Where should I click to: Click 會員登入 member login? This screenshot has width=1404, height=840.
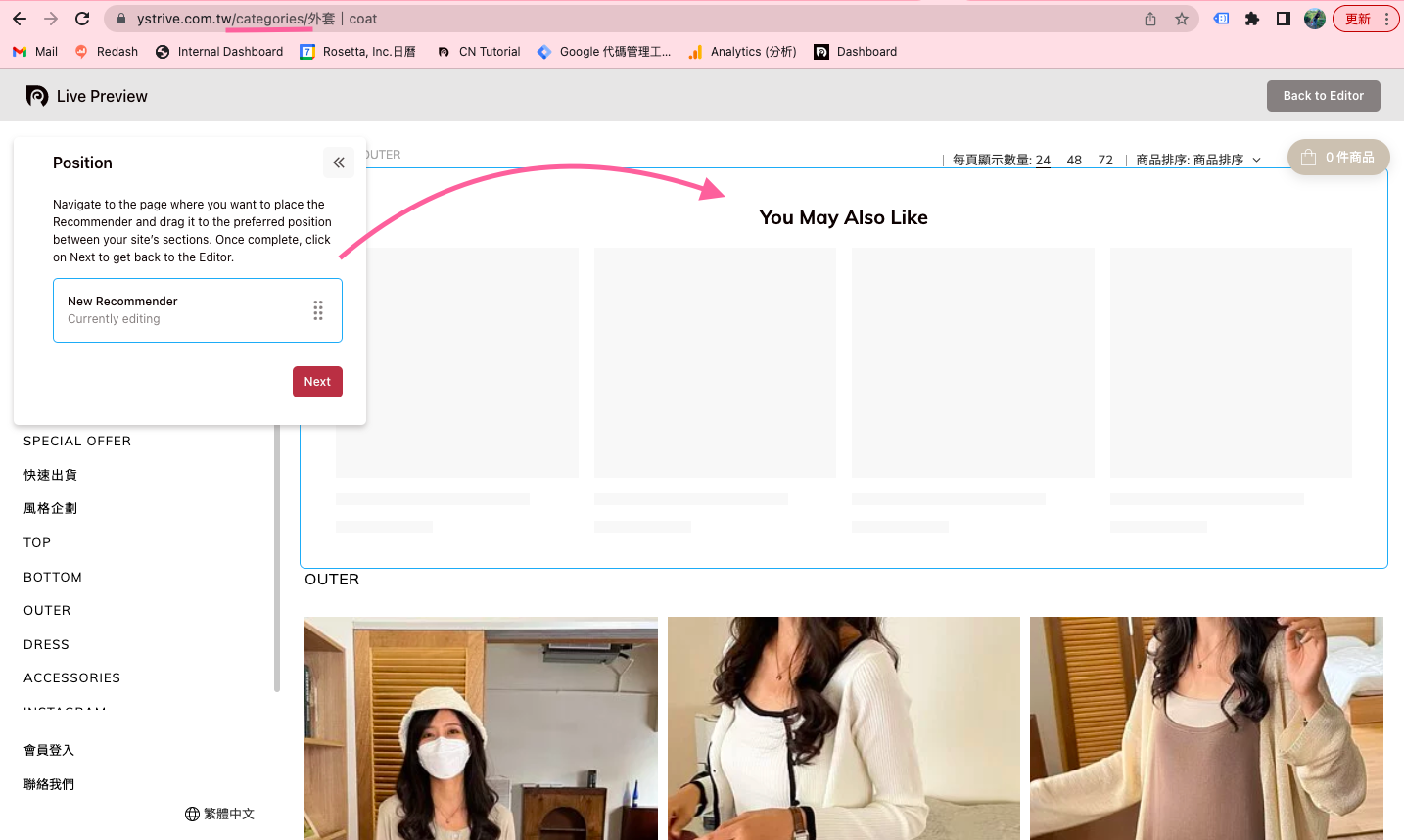(49, 750)
